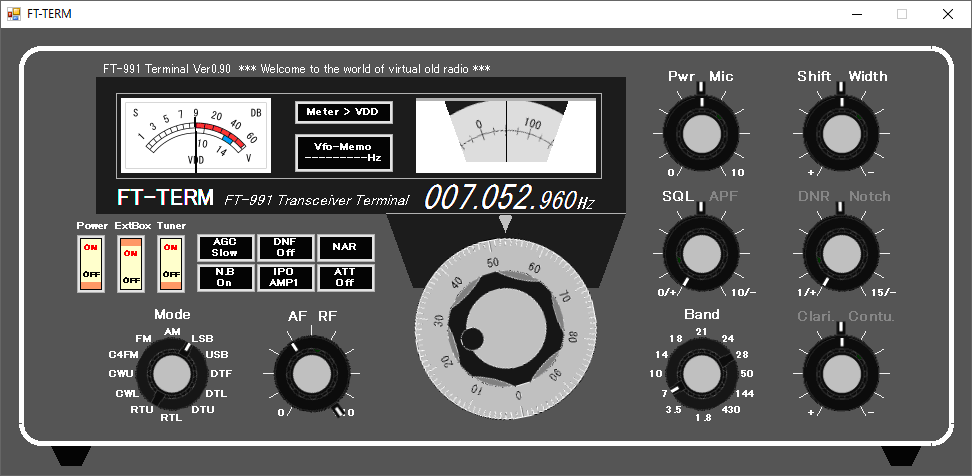Click the Meter > VDD button
Screen dimensions: 972x476
[x=343, y=112]
